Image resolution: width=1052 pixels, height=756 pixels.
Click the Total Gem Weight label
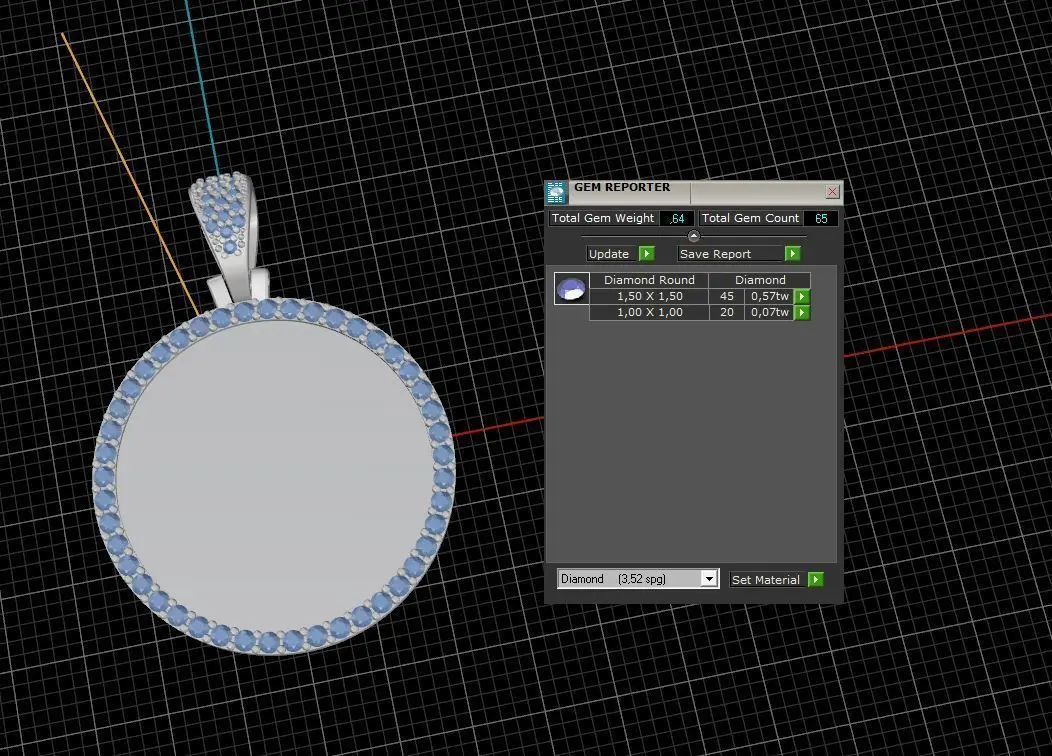click(602, 218)
